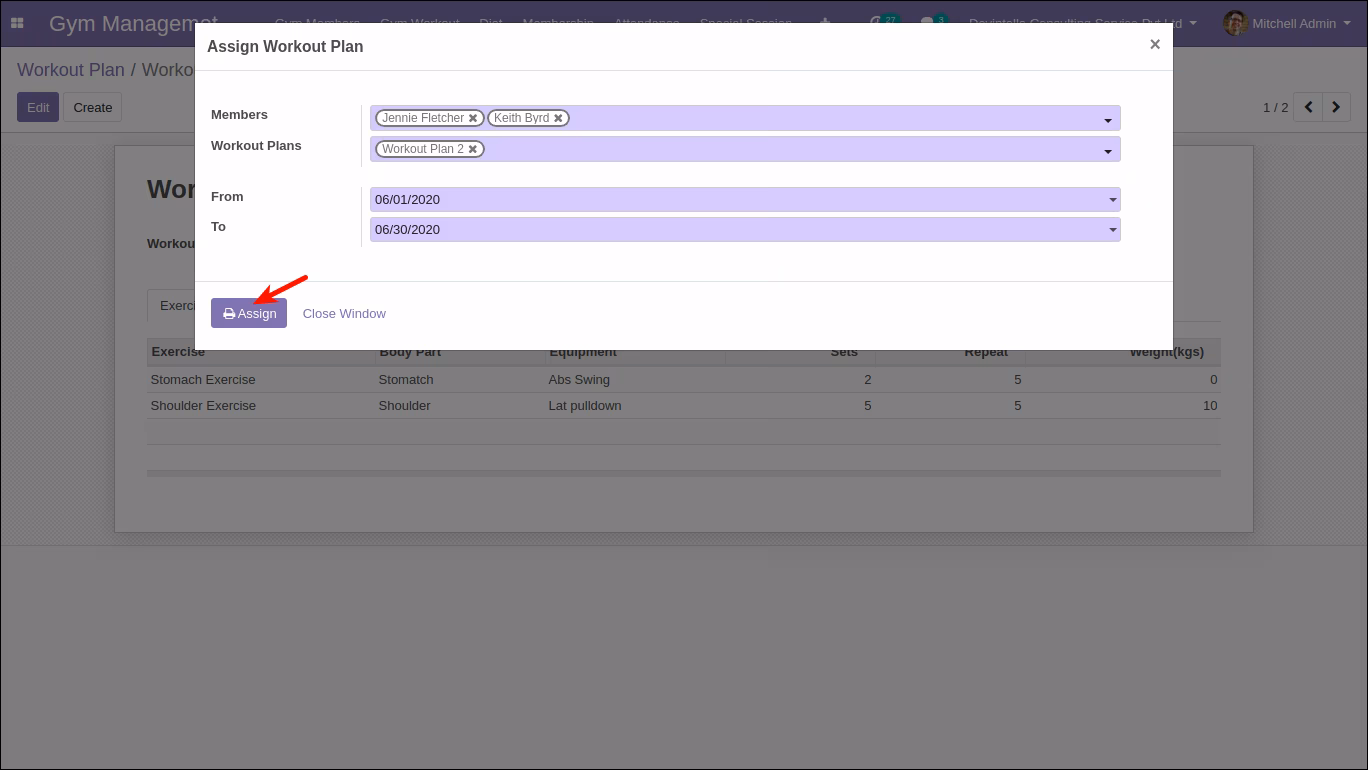Remove the Keith Byrd member tag
The width and height of the screenshot is (1368, 770).
click(x=558, y=118)
